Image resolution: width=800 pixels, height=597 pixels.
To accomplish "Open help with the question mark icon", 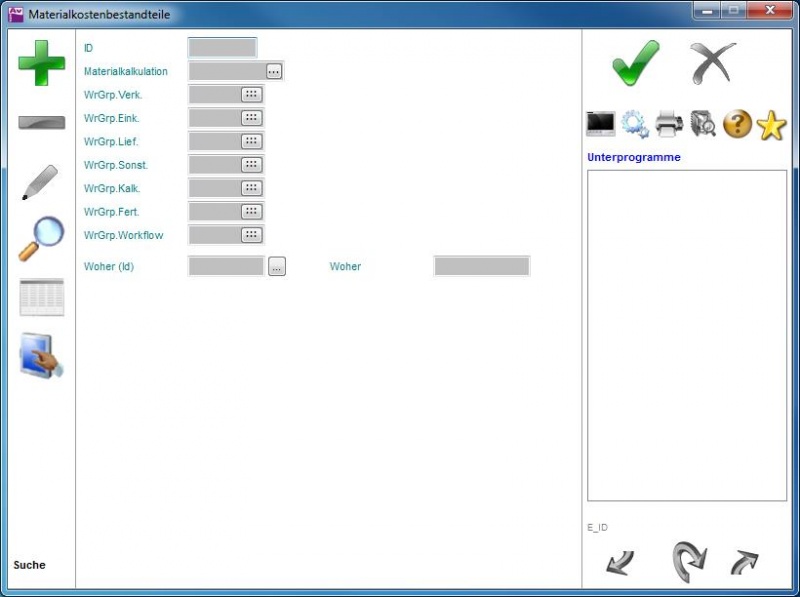I will point(737,124).
